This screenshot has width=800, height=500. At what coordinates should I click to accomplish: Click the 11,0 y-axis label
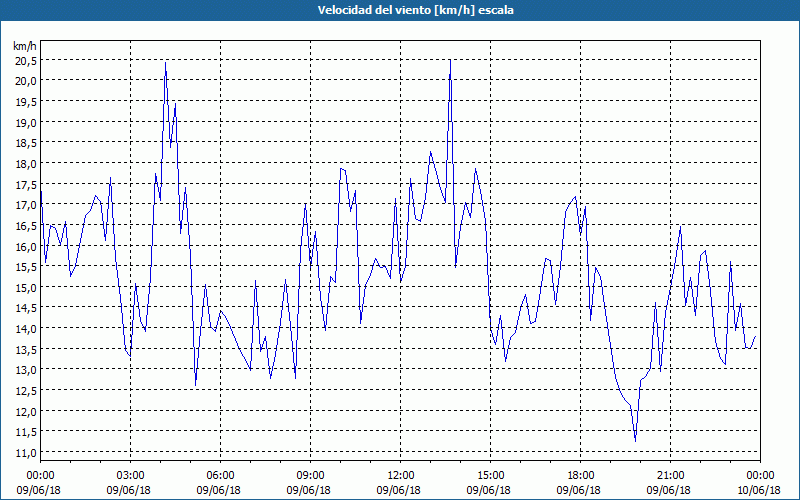[x=25, y=453]
